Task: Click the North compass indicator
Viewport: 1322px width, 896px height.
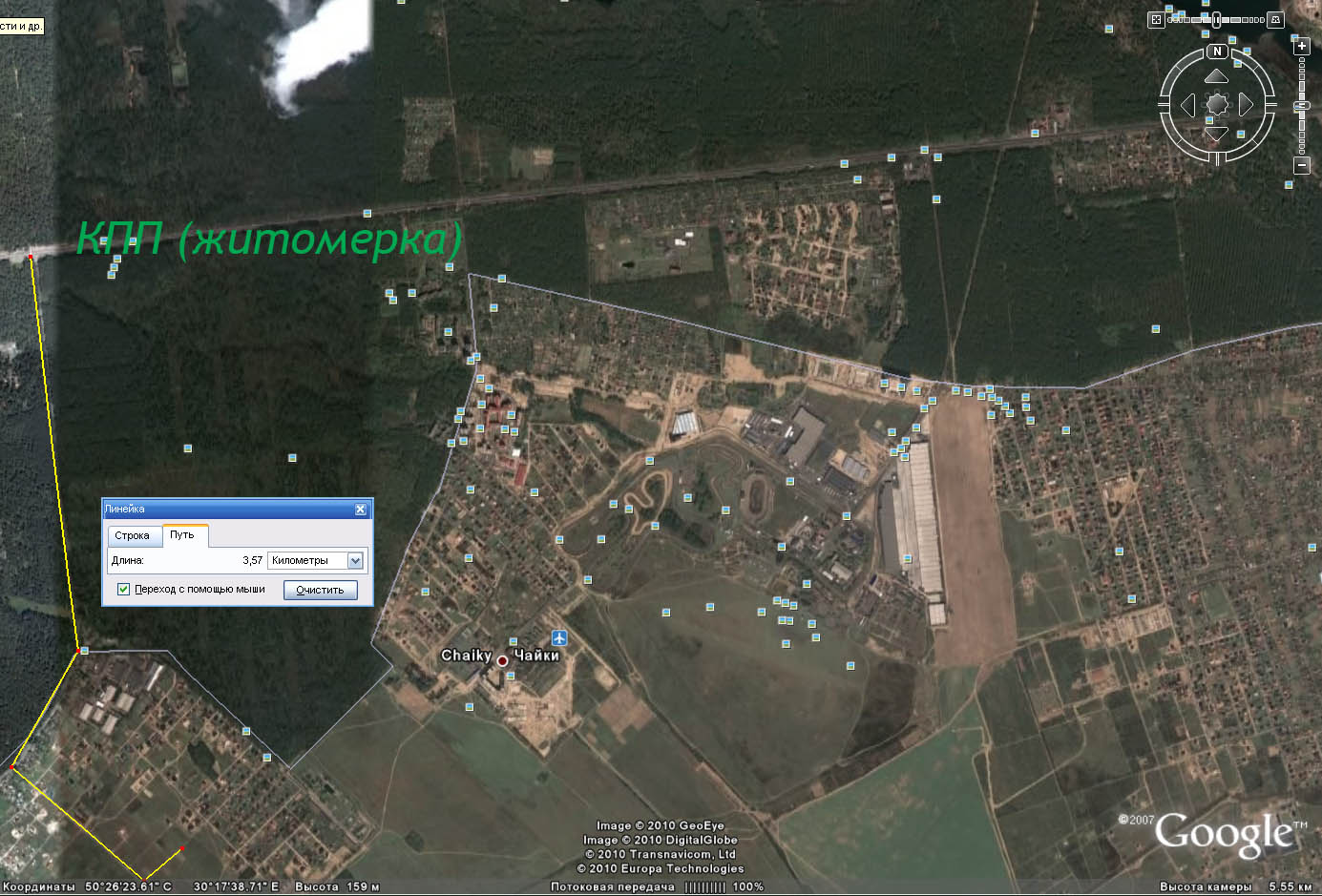Action: pos(1217,52)
